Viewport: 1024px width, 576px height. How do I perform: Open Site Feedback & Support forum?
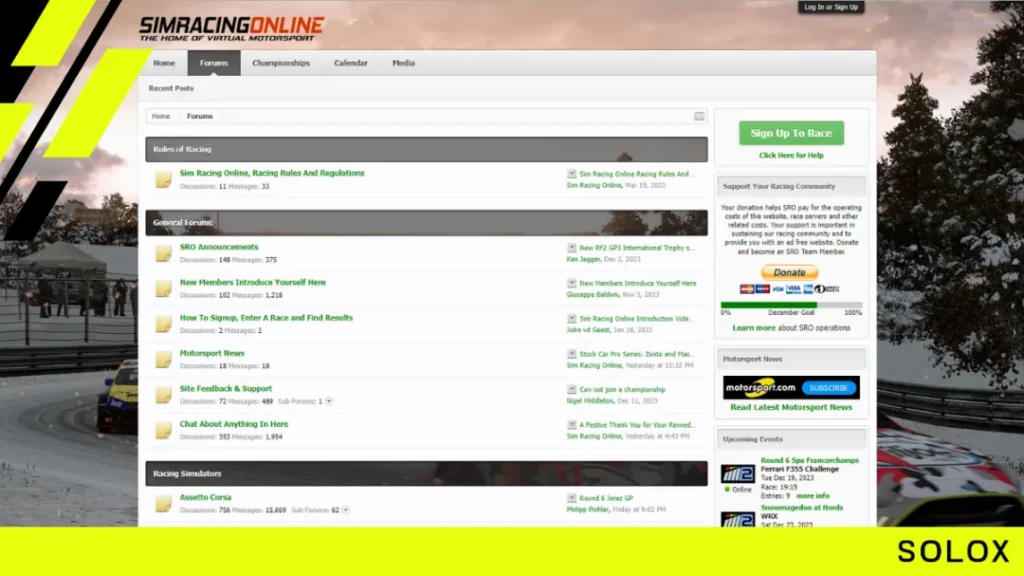coord(225,388)
